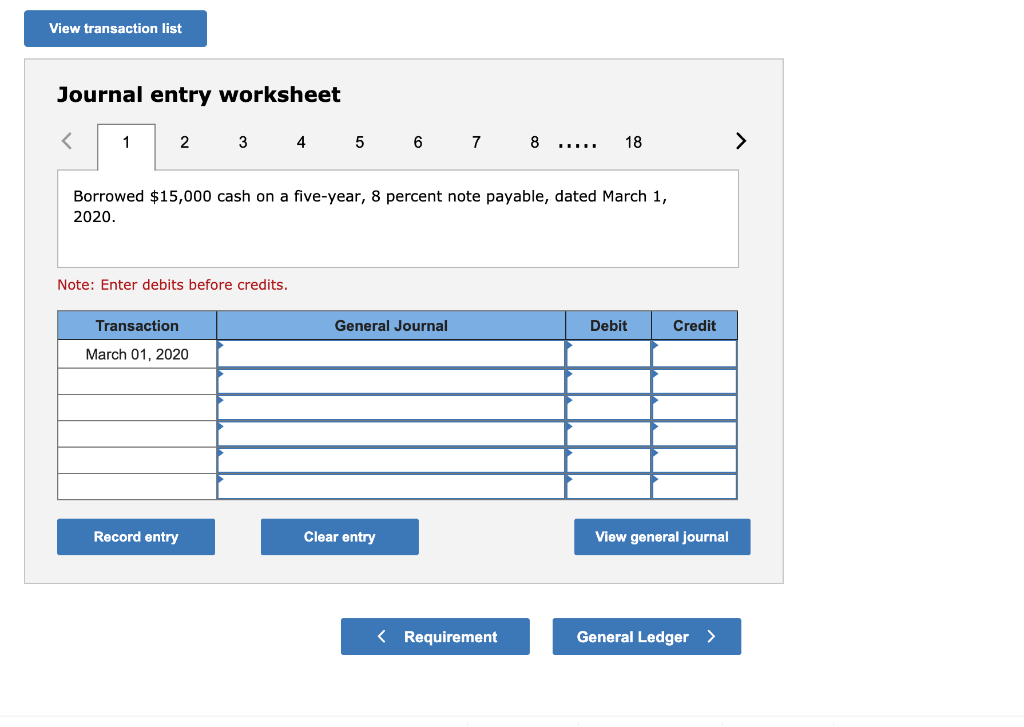Screen dimensions: 1024x727
Task: Open the third row General Journal account field
Action: pyautogui.click(x=391, y=408)
